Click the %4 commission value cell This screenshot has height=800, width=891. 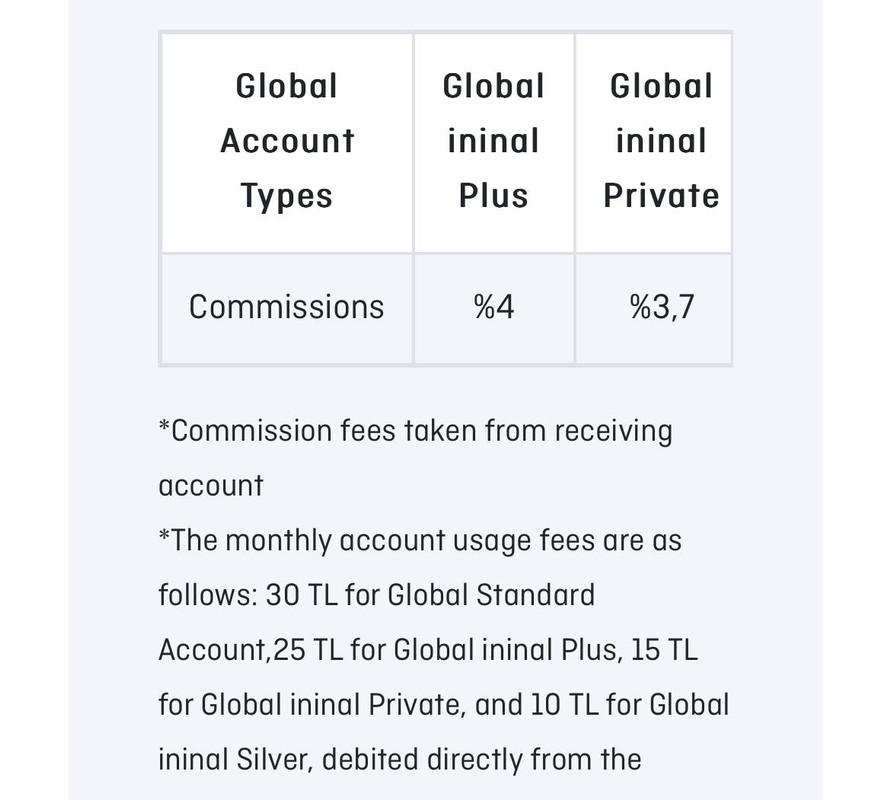click(x=494, y=307)
